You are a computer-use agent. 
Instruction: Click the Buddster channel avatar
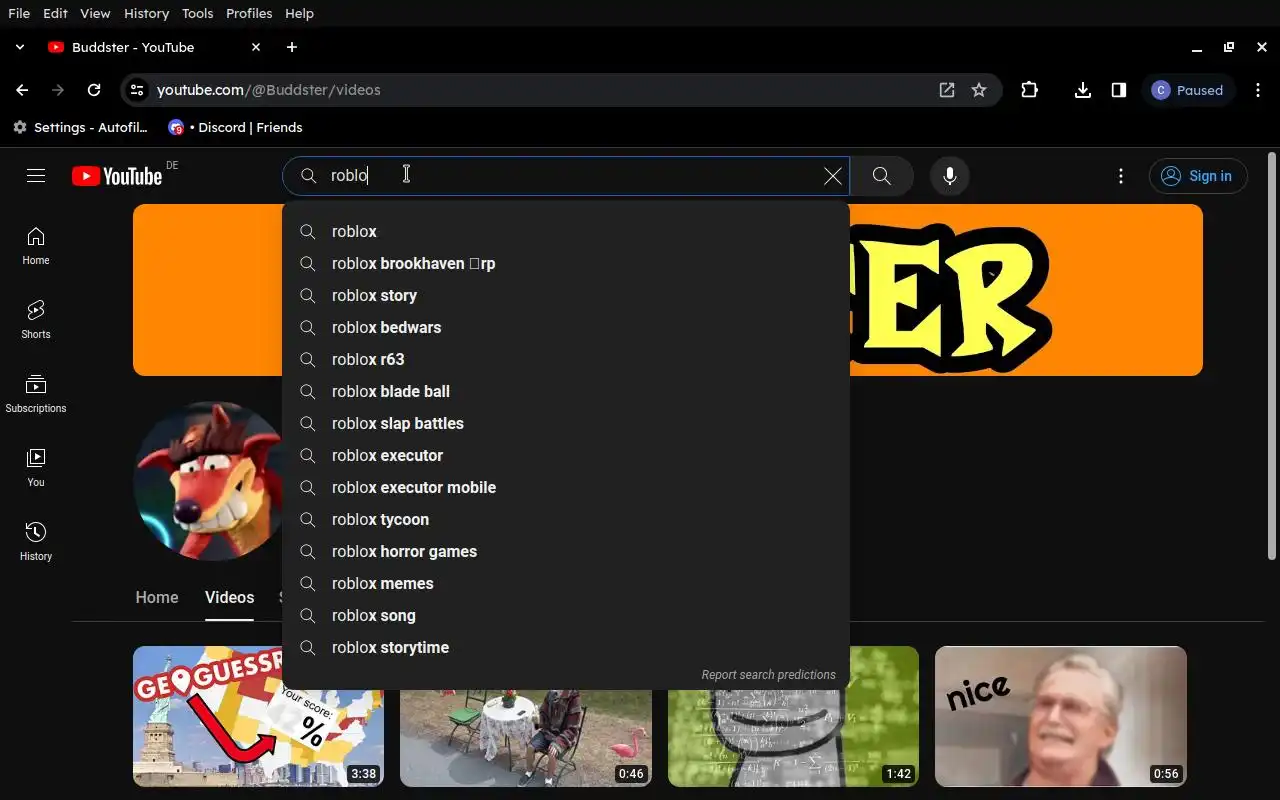click(208, 481)
